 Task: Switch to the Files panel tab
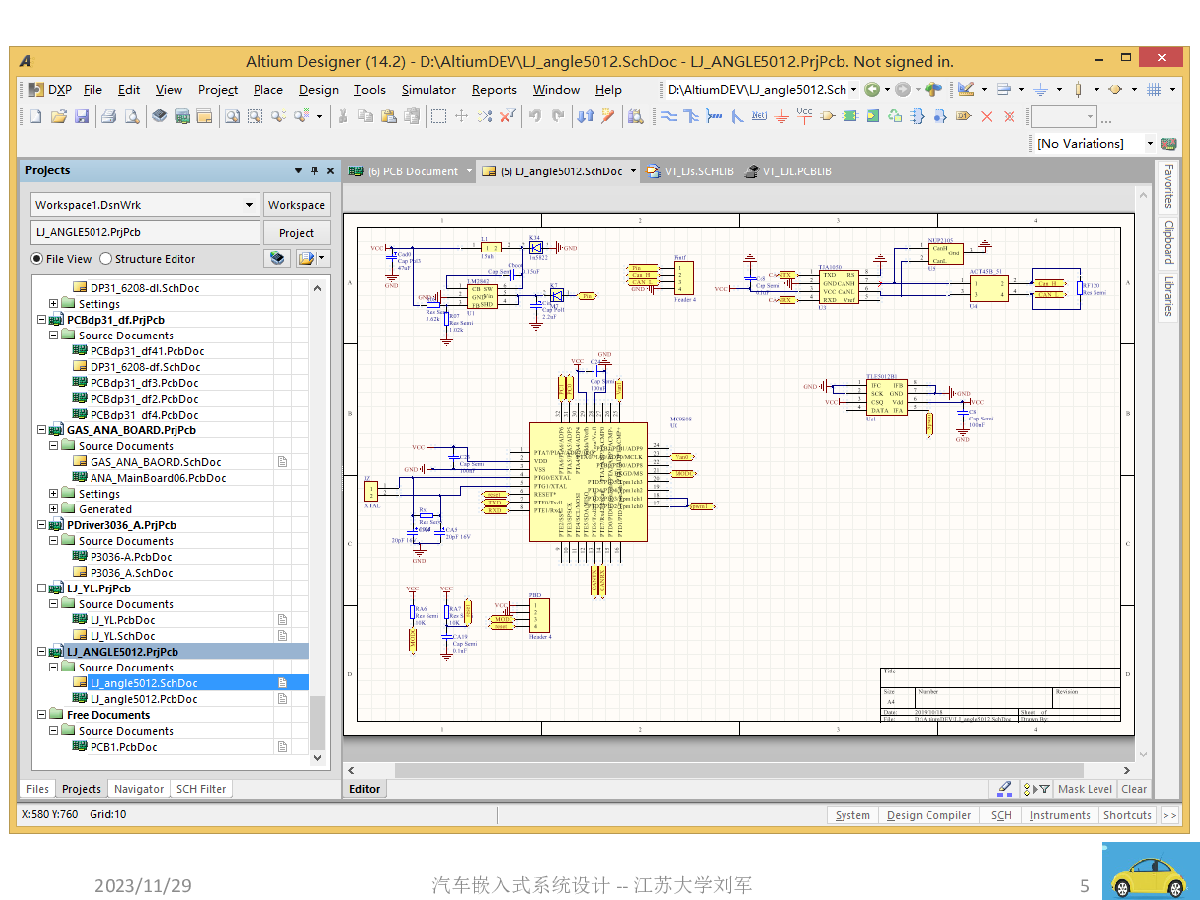37,789
